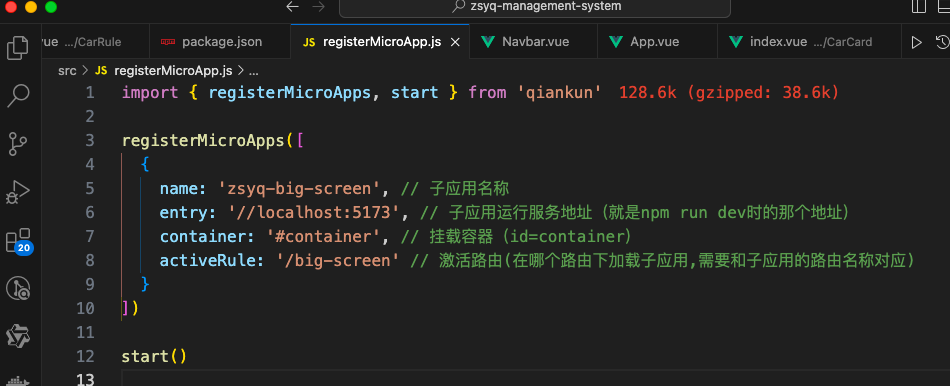Image resolution: width=950 pixels, height=386 pixels.
Task: Open Extensions view with 20 badge
Action: coord(18,241)
